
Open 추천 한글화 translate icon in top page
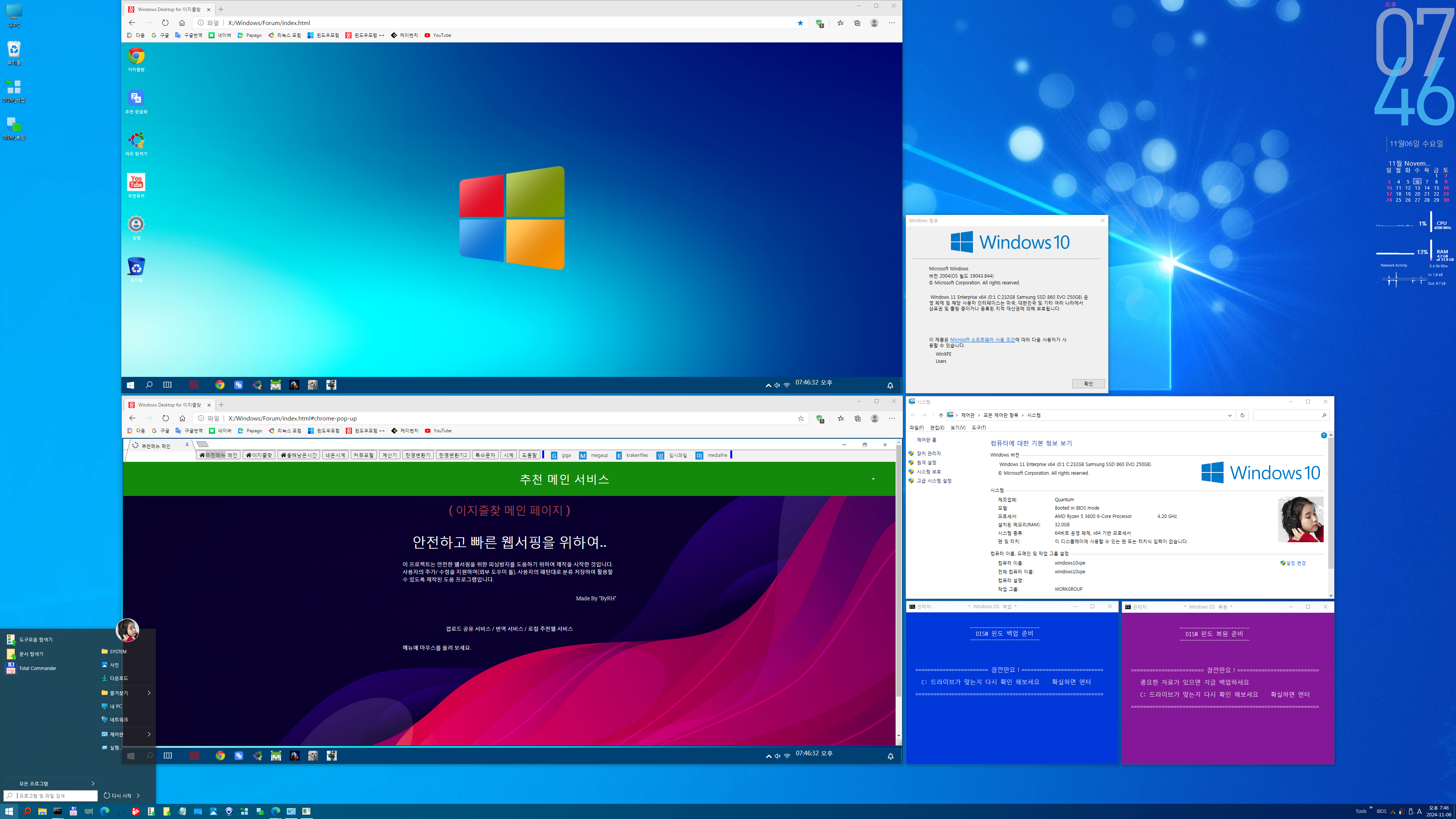pyautogui.click(x=136, y=99)
